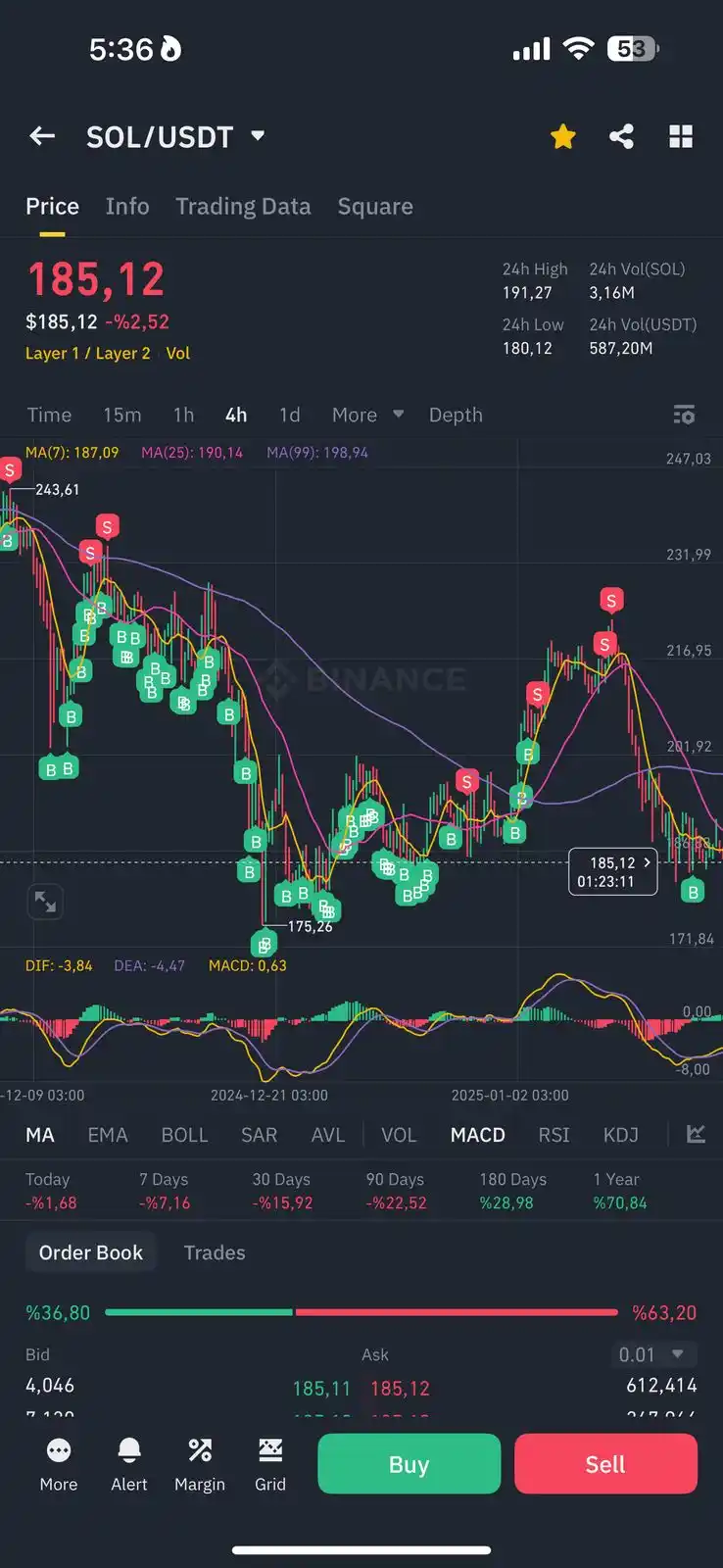The height and width of the screenshot is (1568, 723).
Task: Open the Depth chart view
Action: 456,415
